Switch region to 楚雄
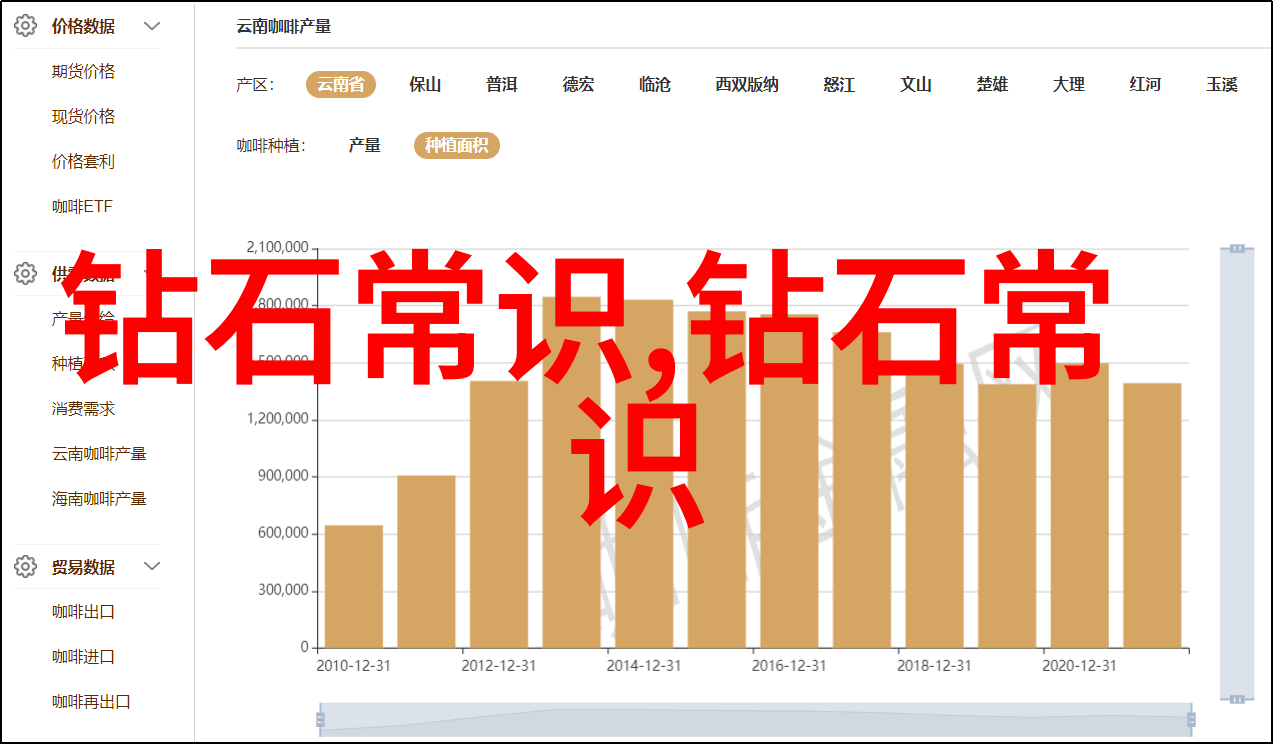 tap(993, 85)
